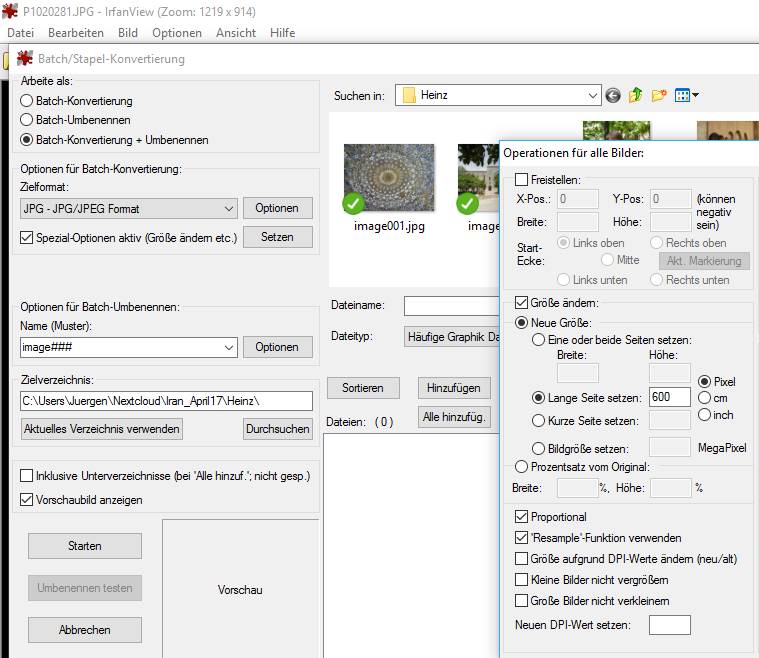Image resolution: width=759 pixels, height=658 pixels.
Task: Select the Batch-Umbenennen radio option
Action: click(x=27, y=120)
